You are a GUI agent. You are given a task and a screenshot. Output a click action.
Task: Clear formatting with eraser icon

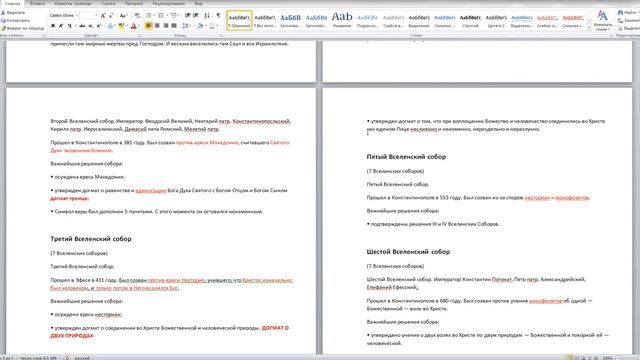point(137,16)
